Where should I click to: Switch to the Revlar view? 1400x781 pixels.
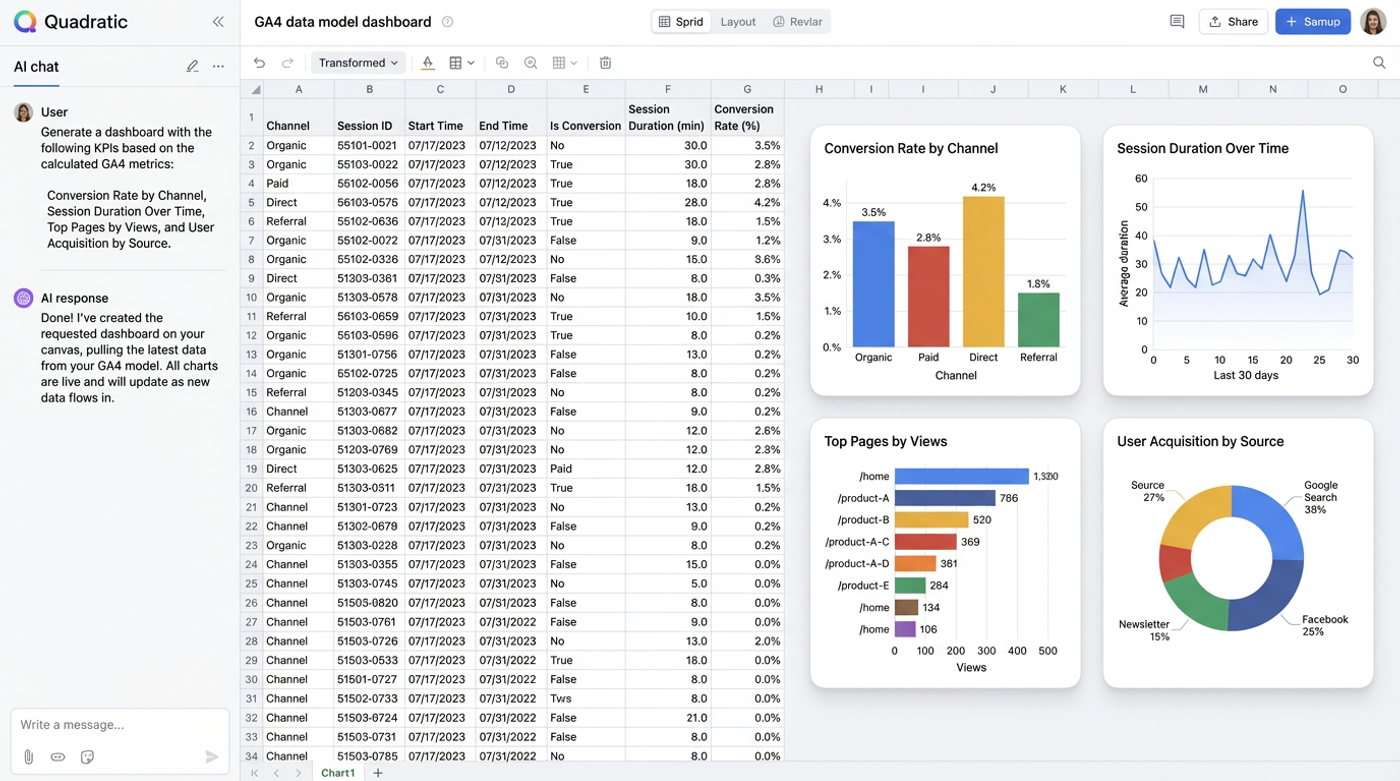(x=797, y=22)
